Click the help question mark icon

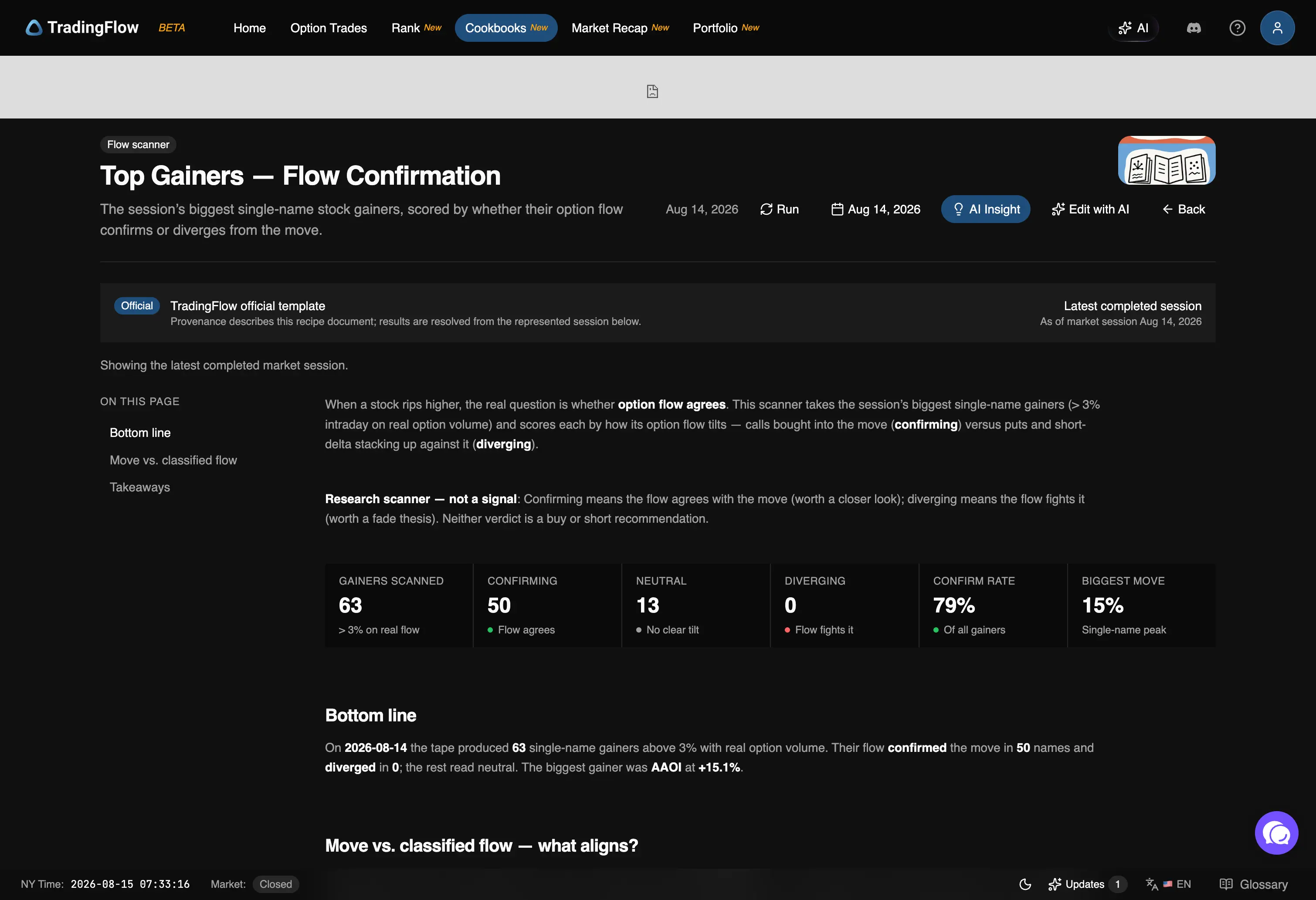click(x=1237, y=28)
